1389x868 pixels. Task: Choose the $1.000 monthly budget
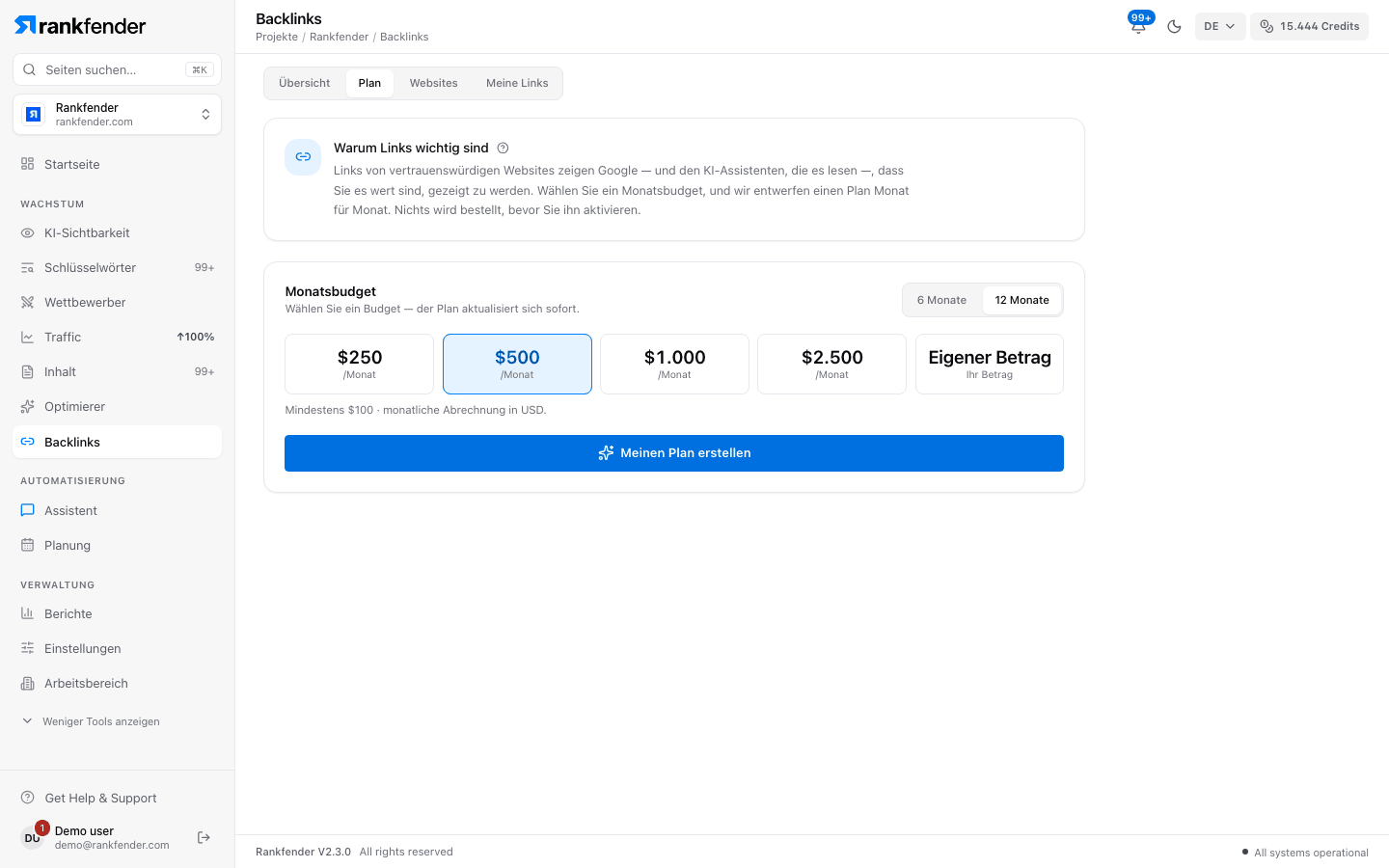674,364
